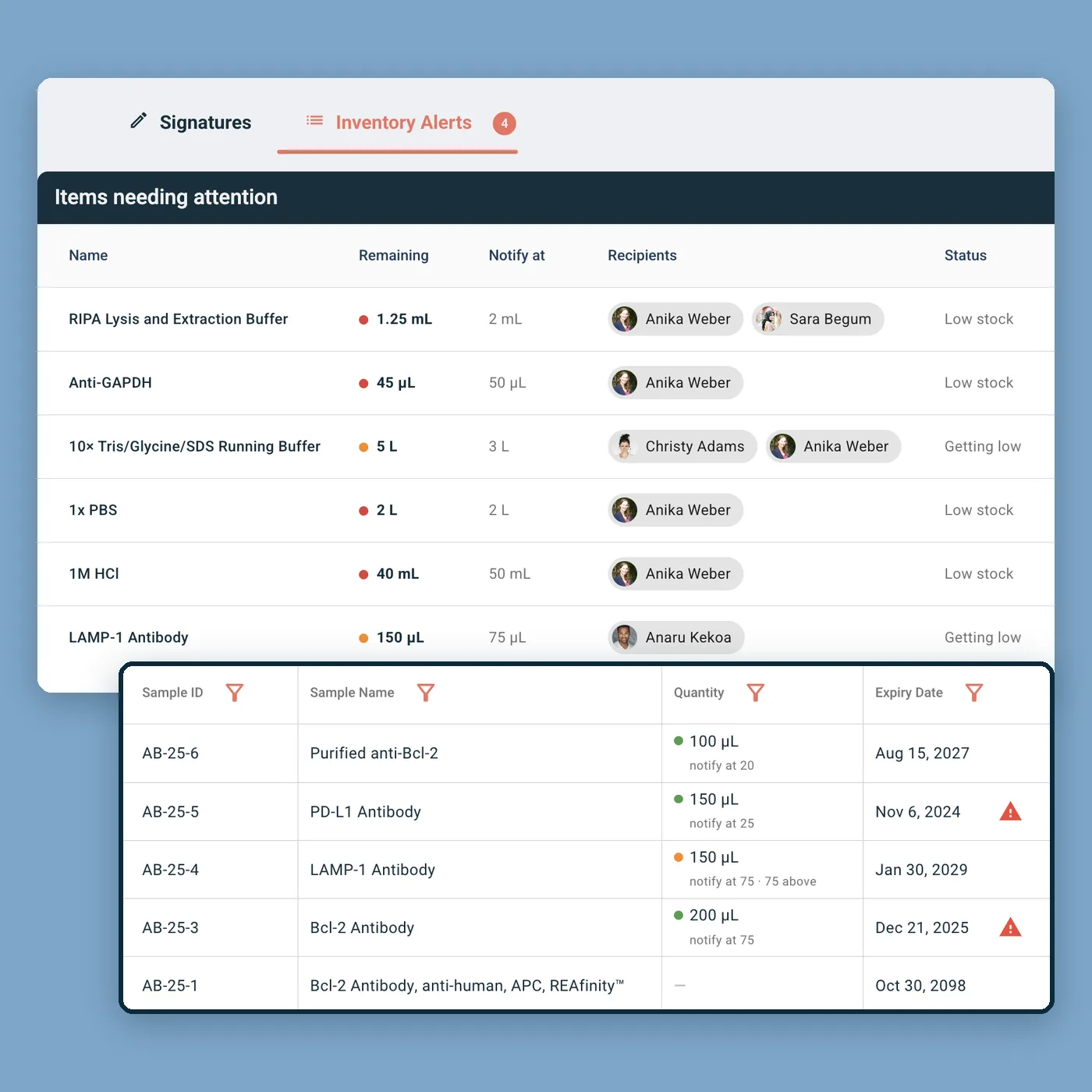Click the orange status dot for Running Buffer
The height and width of the screenshot is (1092, 1092).
(x=363, y=447)
